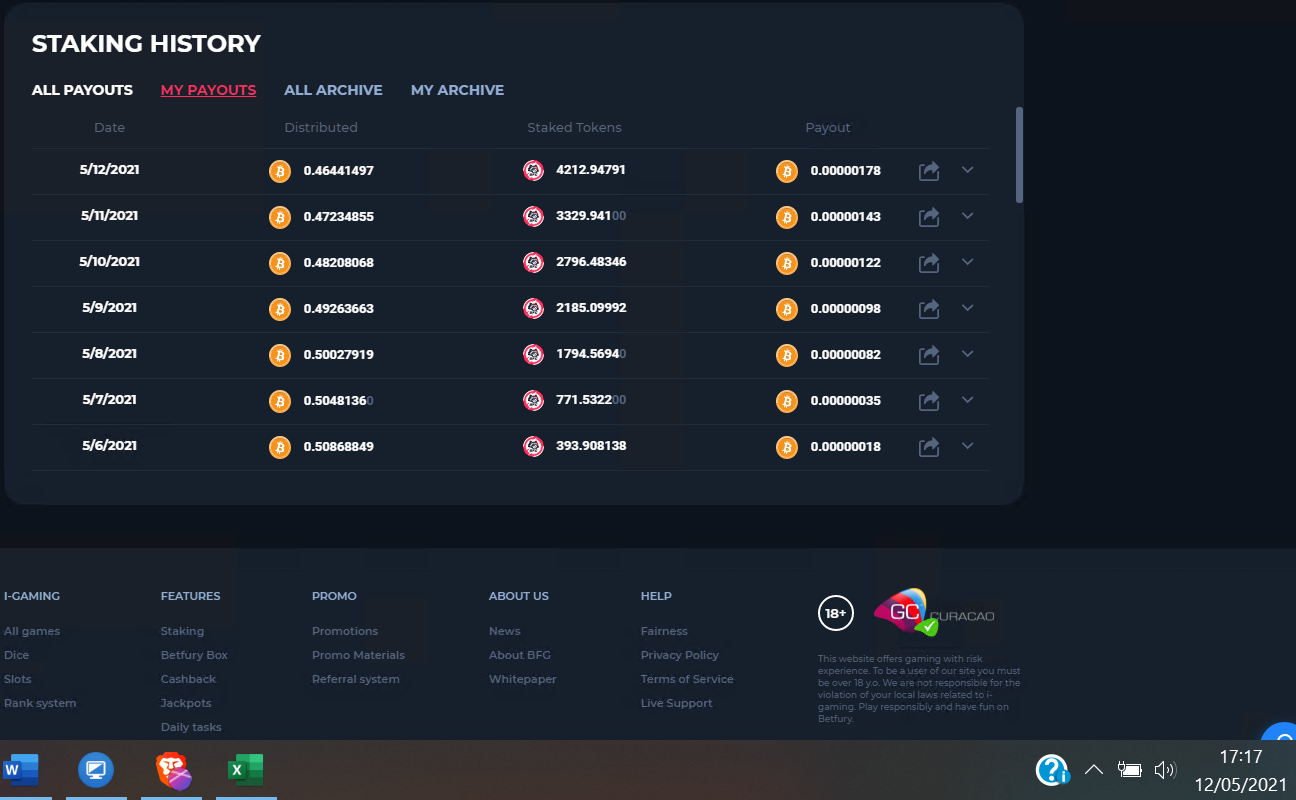Viewport: 1296px width, 800px height.
Task: Expand the 5/9/2021 payout row
Action: [x=967, y=308]
